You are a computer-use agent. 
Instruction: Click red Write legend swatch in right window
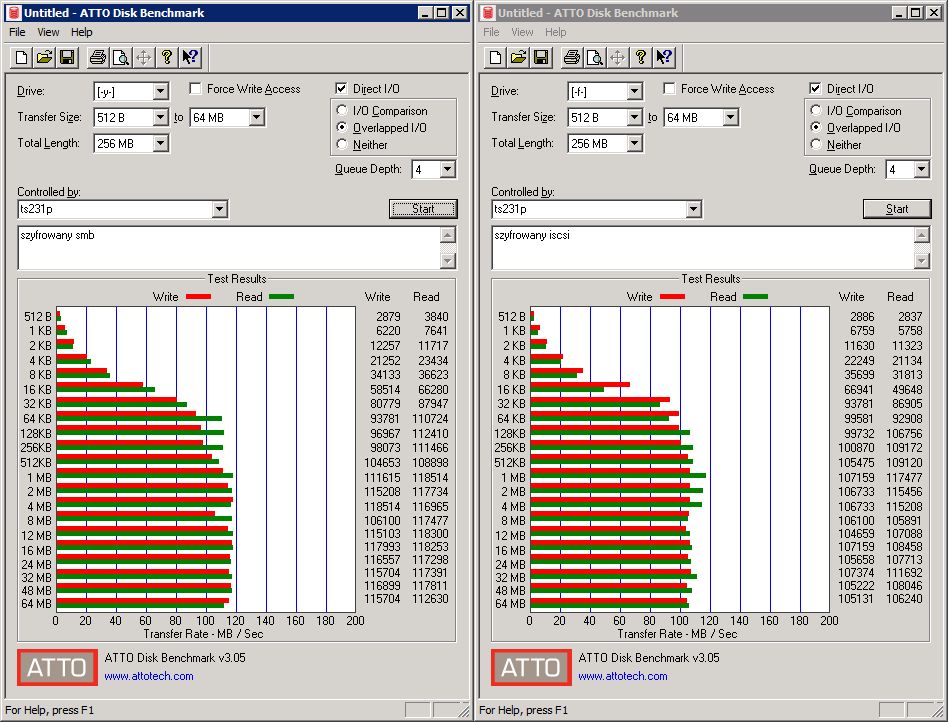[x=672, y=297]
